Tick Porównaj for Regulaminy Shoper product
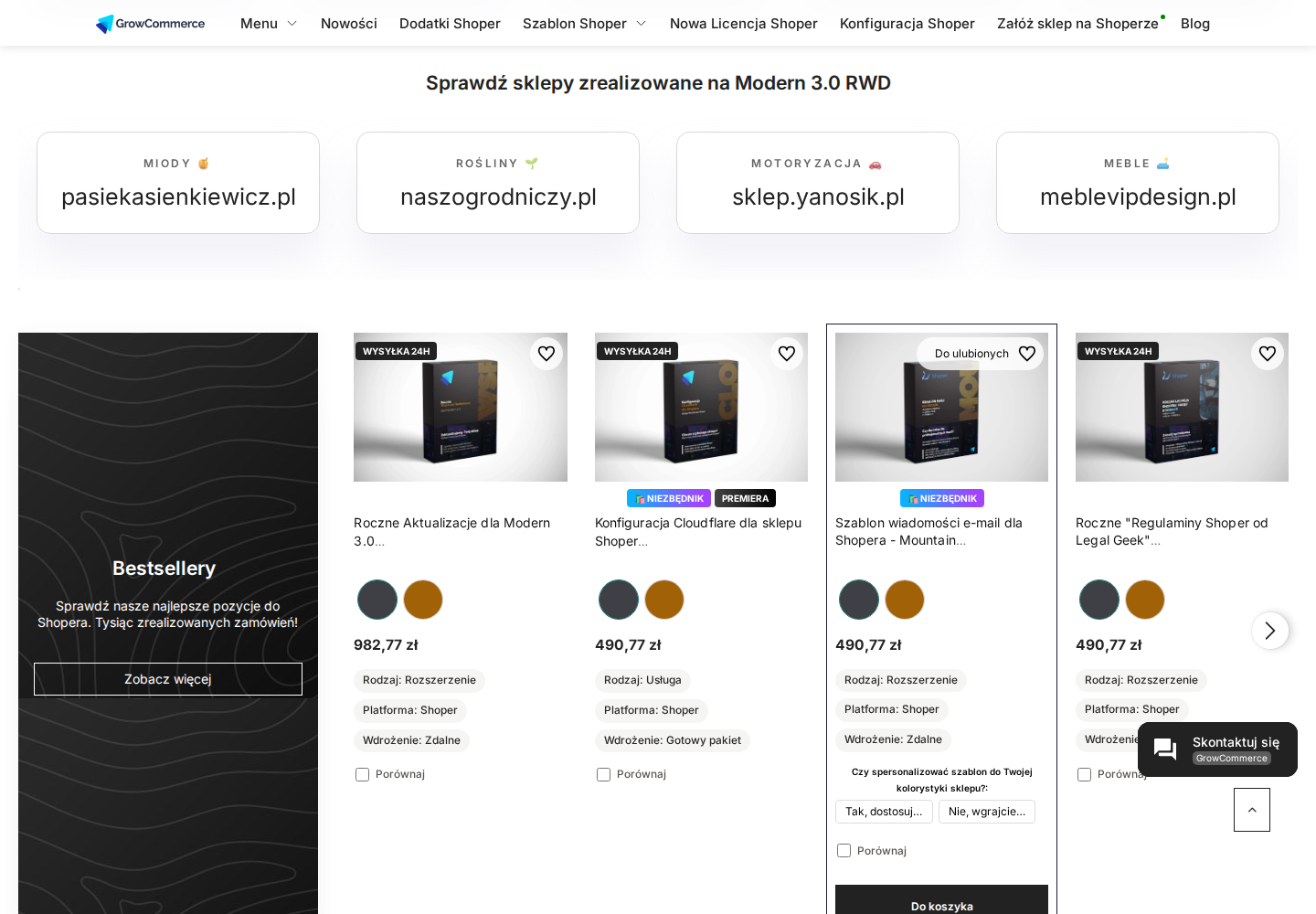The image size is (1316, 914). click(x=1084, y=774)
